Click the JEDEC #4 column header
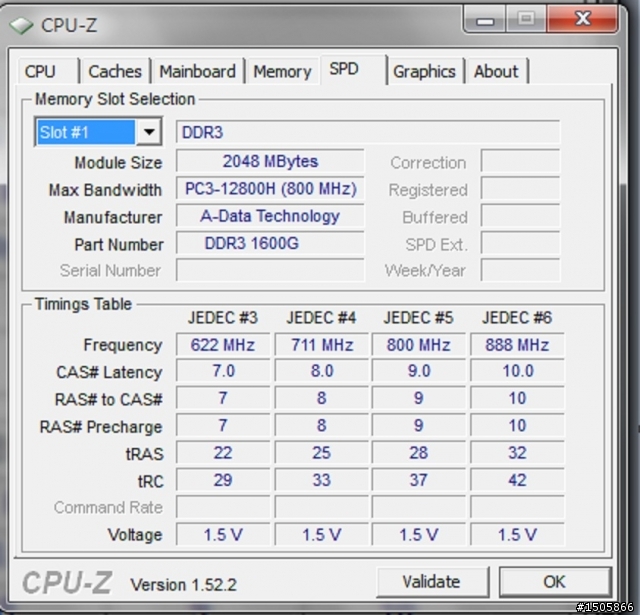The image size is (640, 615). tap(321, 317)
